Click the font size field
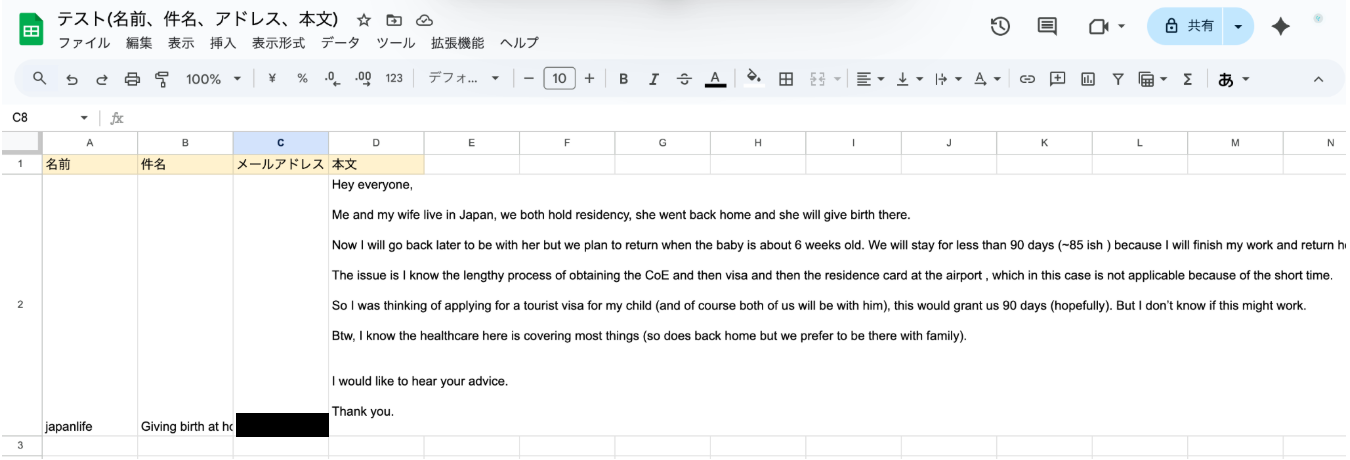The height and width of the screenshot is (460, 1350). coord(559,79)
